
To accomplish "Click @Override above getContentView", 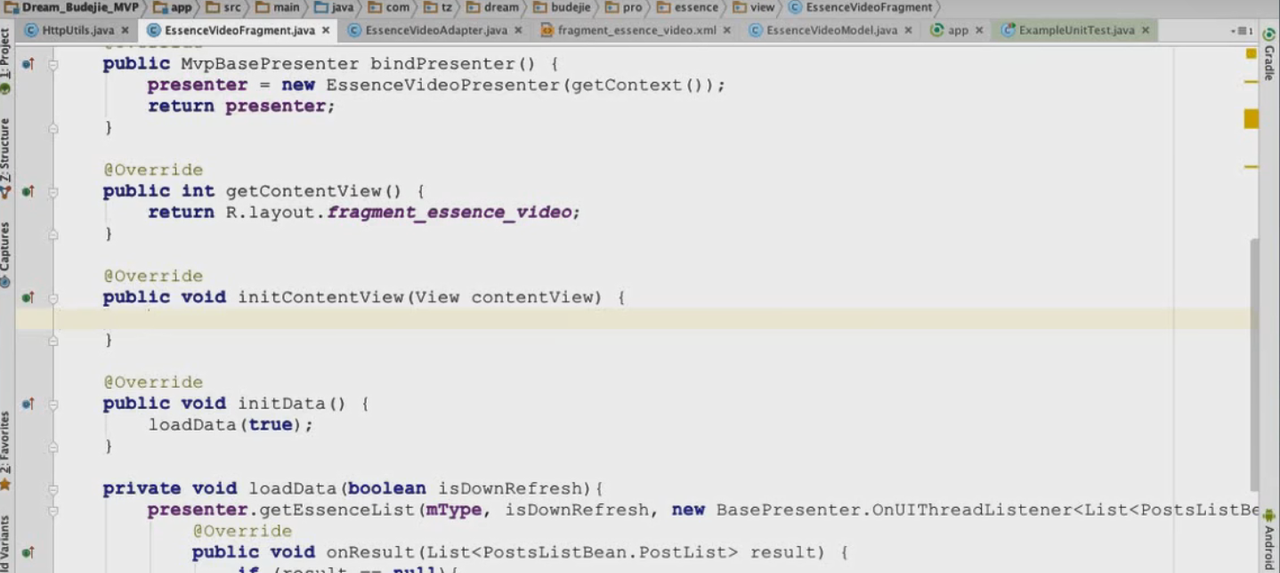I will pyautogui.click(x=153, y=170).
